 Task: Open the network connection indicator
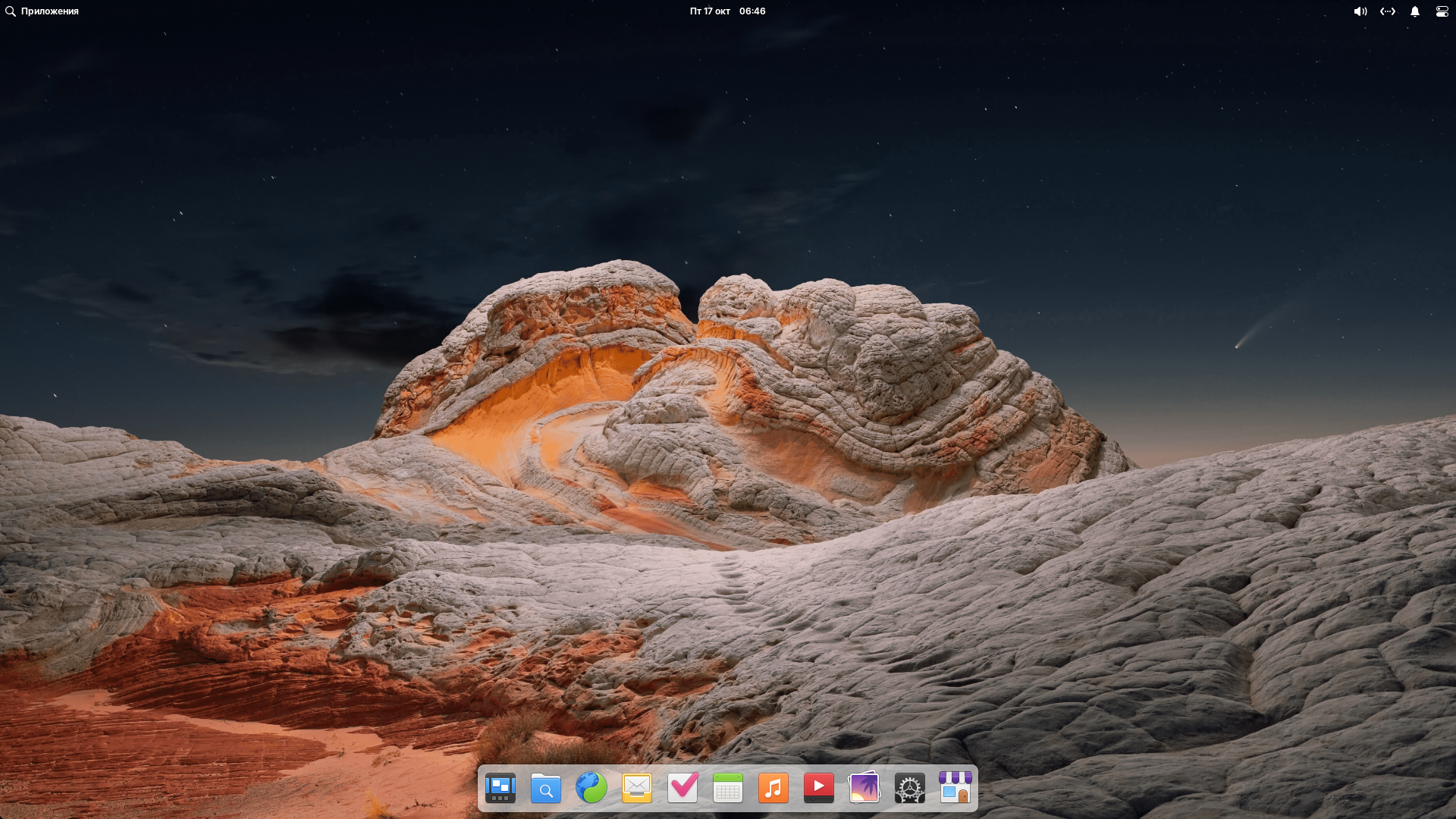(1388, 11)
